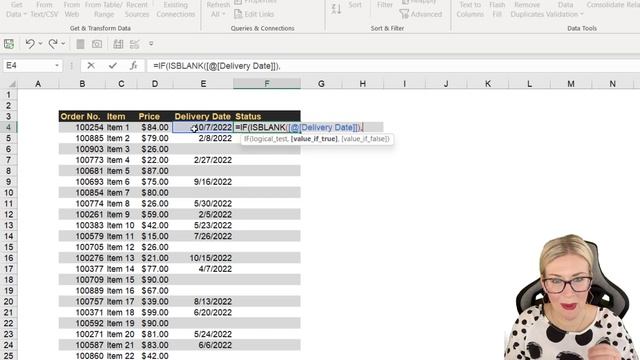Click the Status table header
The height and width of the screenshot is (360, 640).
point(267,116)
